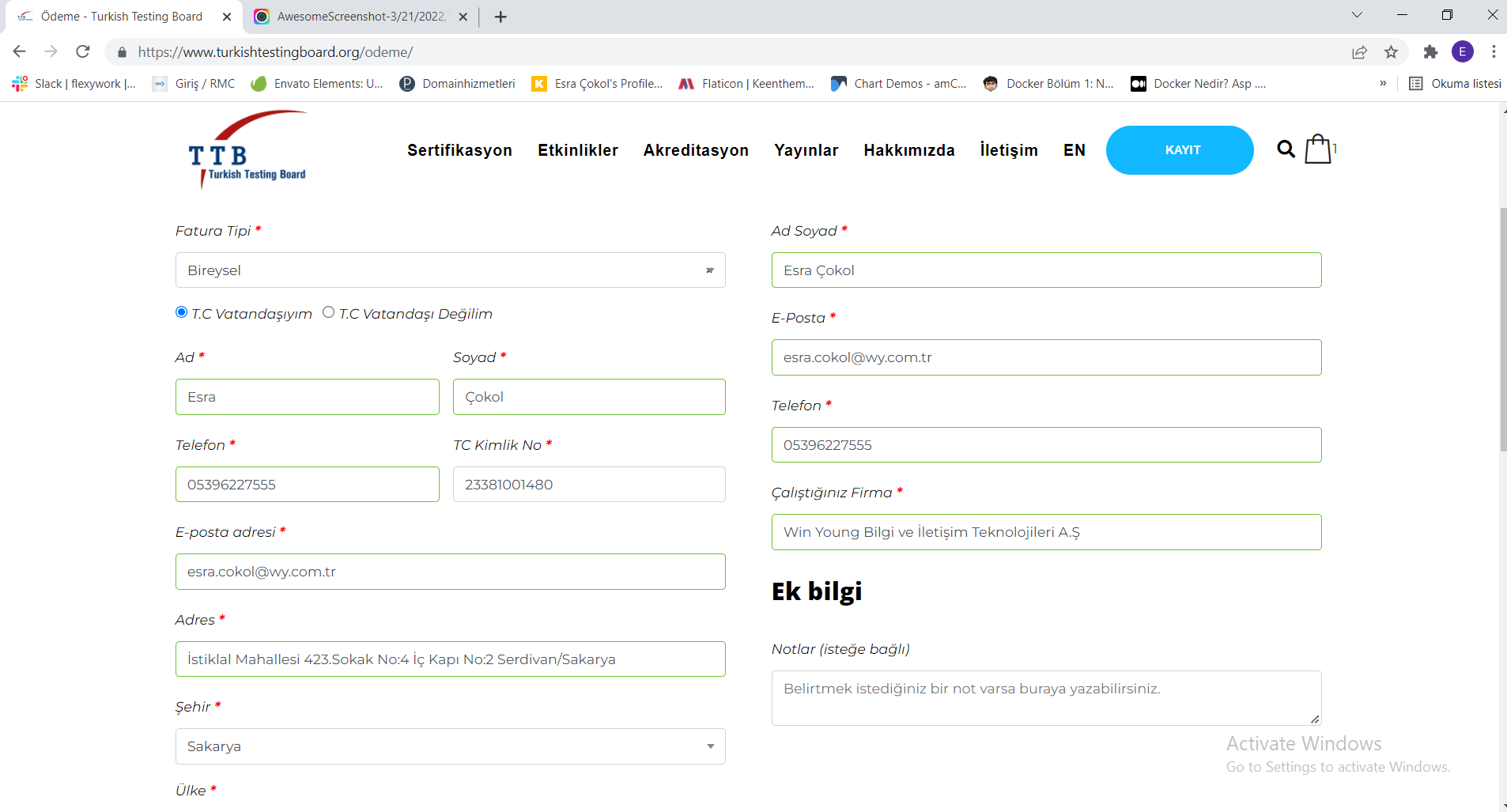Open the site search magnifier icon
Image resolution: width=1507 pixels, height=812 pixels.
1286,149
